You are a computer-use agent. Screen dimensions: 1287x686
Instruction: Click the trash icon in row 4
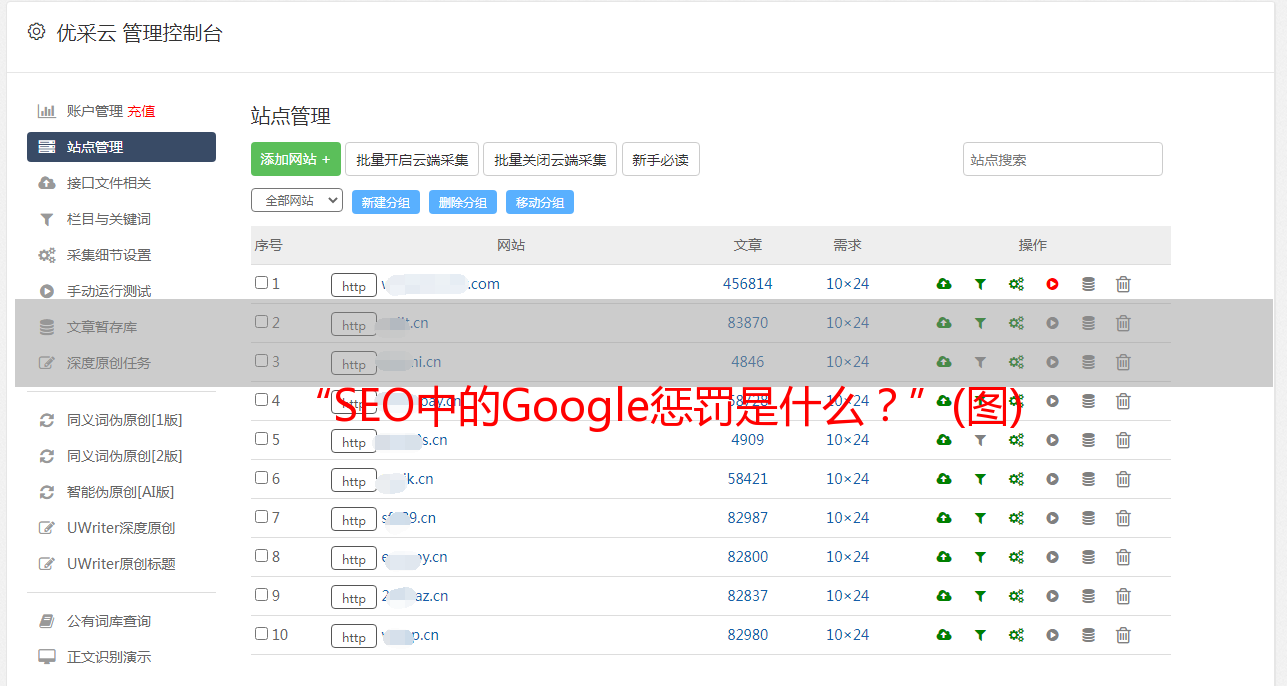(x=1123, y=401)
